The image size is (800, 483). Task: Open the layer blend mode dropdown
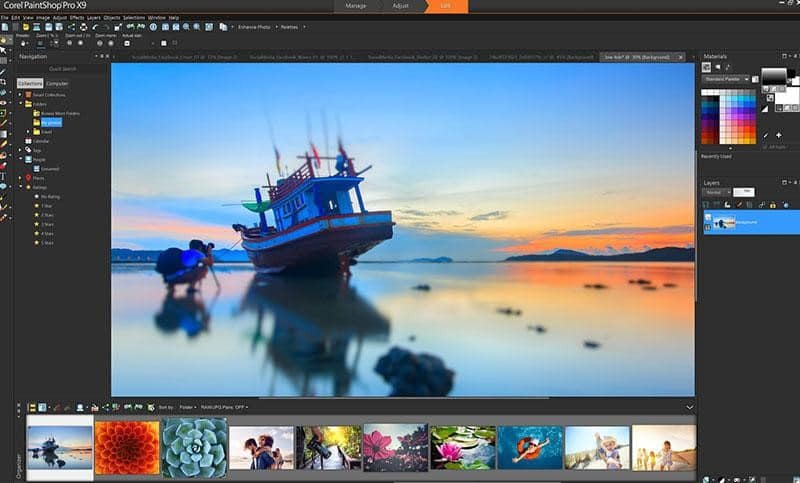pos(716,191)
